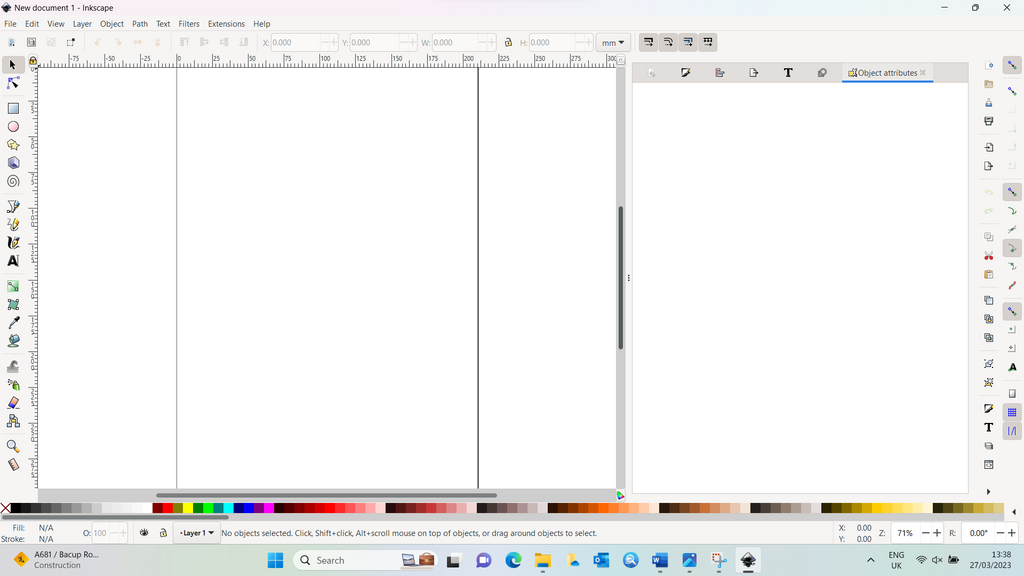This screenshot has height=576, width=1024.
Task: Toggle width and height ratio lock
Action: click(508, 43)
